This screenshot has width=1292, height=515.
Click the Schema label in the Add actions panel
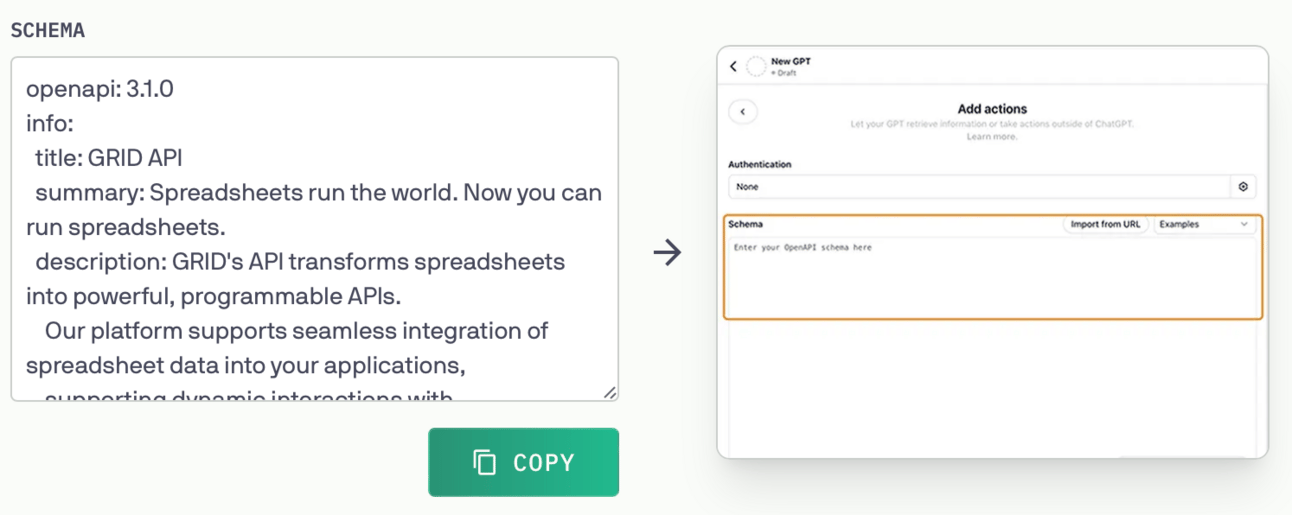[x=745, y=225]
